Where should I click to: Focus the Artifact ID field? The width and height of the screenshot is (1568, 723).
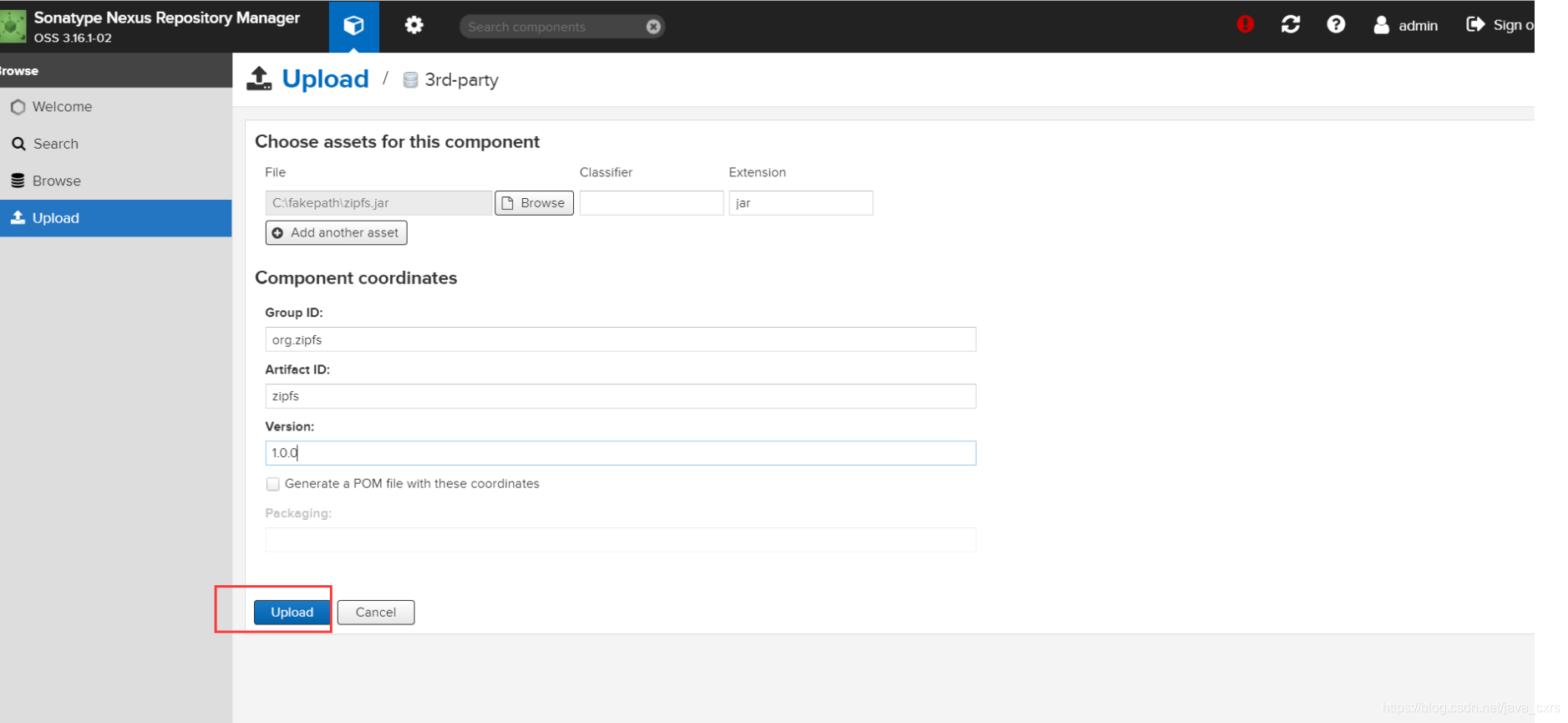point(621,396)
